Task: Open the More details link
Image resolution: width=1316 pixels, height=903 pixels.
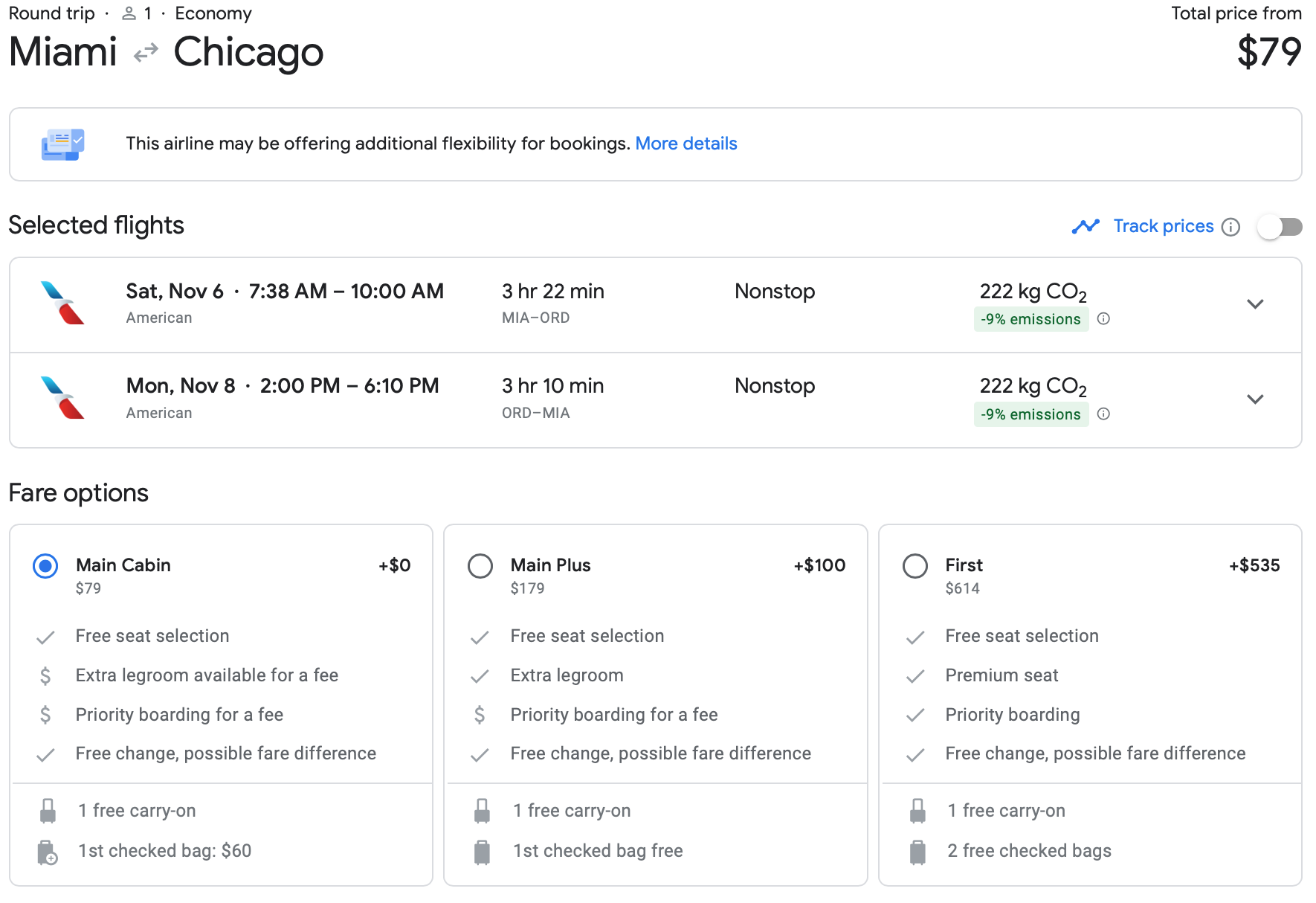Action: point(686,144)
